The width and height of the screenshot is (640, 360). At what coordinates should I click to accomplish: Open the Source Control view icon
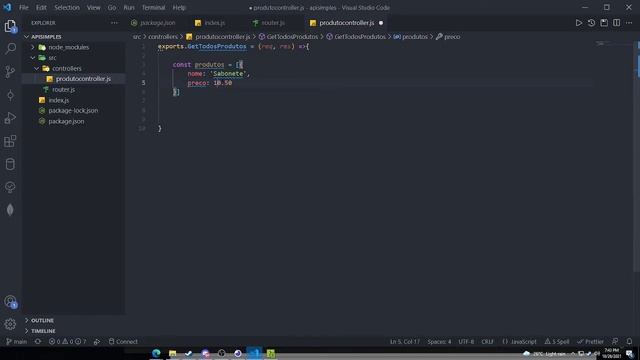coord(10,72)
